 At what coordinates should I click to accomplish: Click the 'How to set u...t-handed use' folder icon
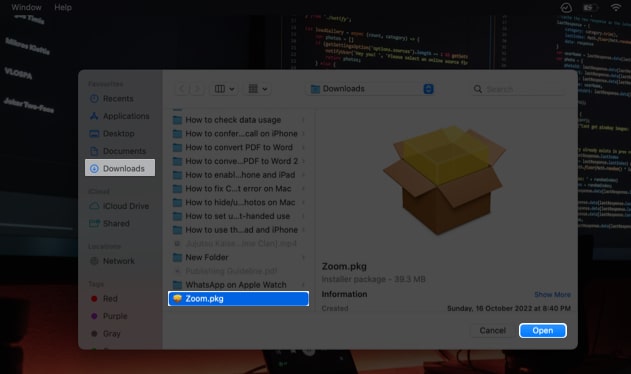tap(177, 216)
